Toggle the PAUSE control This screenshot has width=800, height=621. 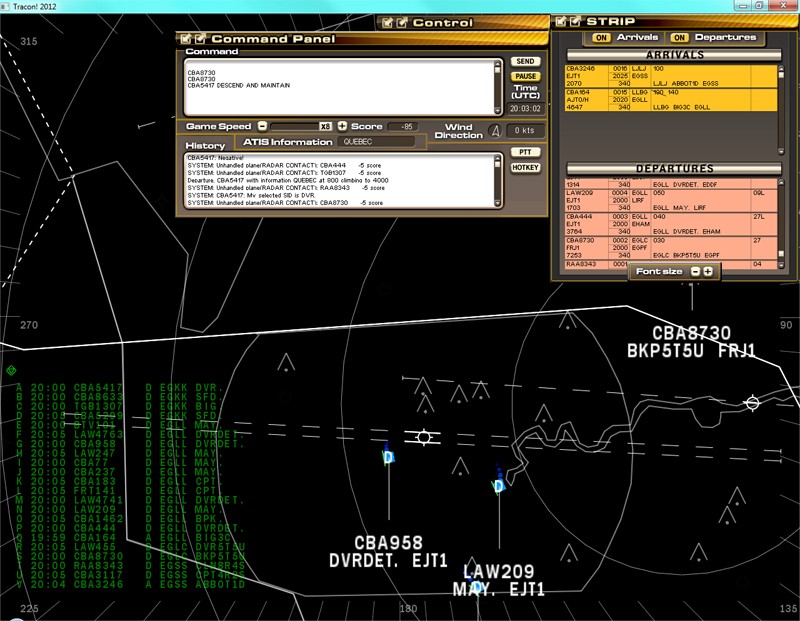tap(525, 76)
